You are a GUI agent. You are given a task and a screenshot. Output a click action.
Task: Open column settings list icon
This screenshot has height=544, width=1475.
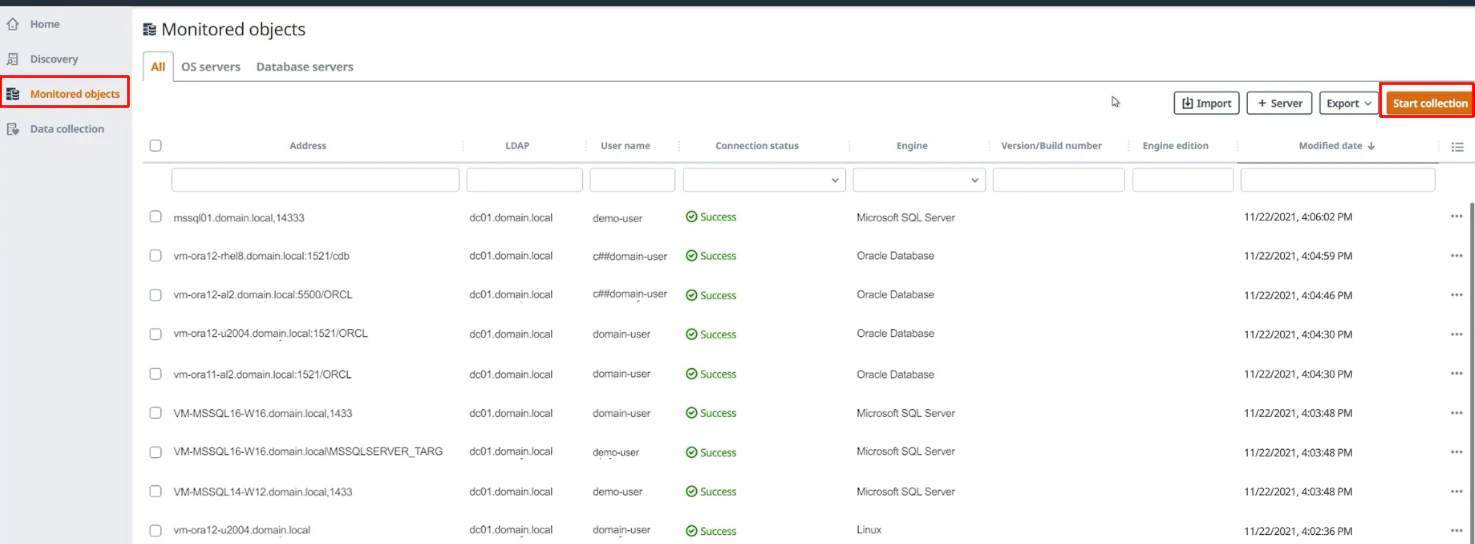(1457, 146)
